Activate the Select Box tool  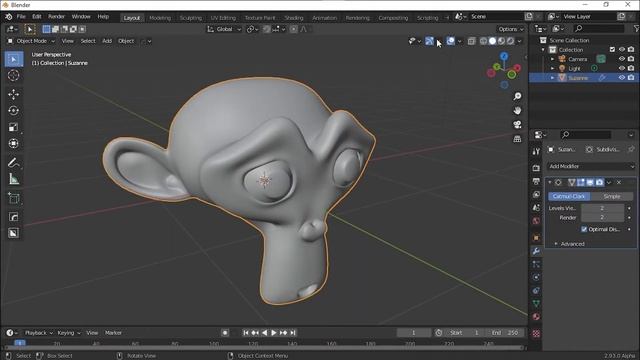[13, 60]
